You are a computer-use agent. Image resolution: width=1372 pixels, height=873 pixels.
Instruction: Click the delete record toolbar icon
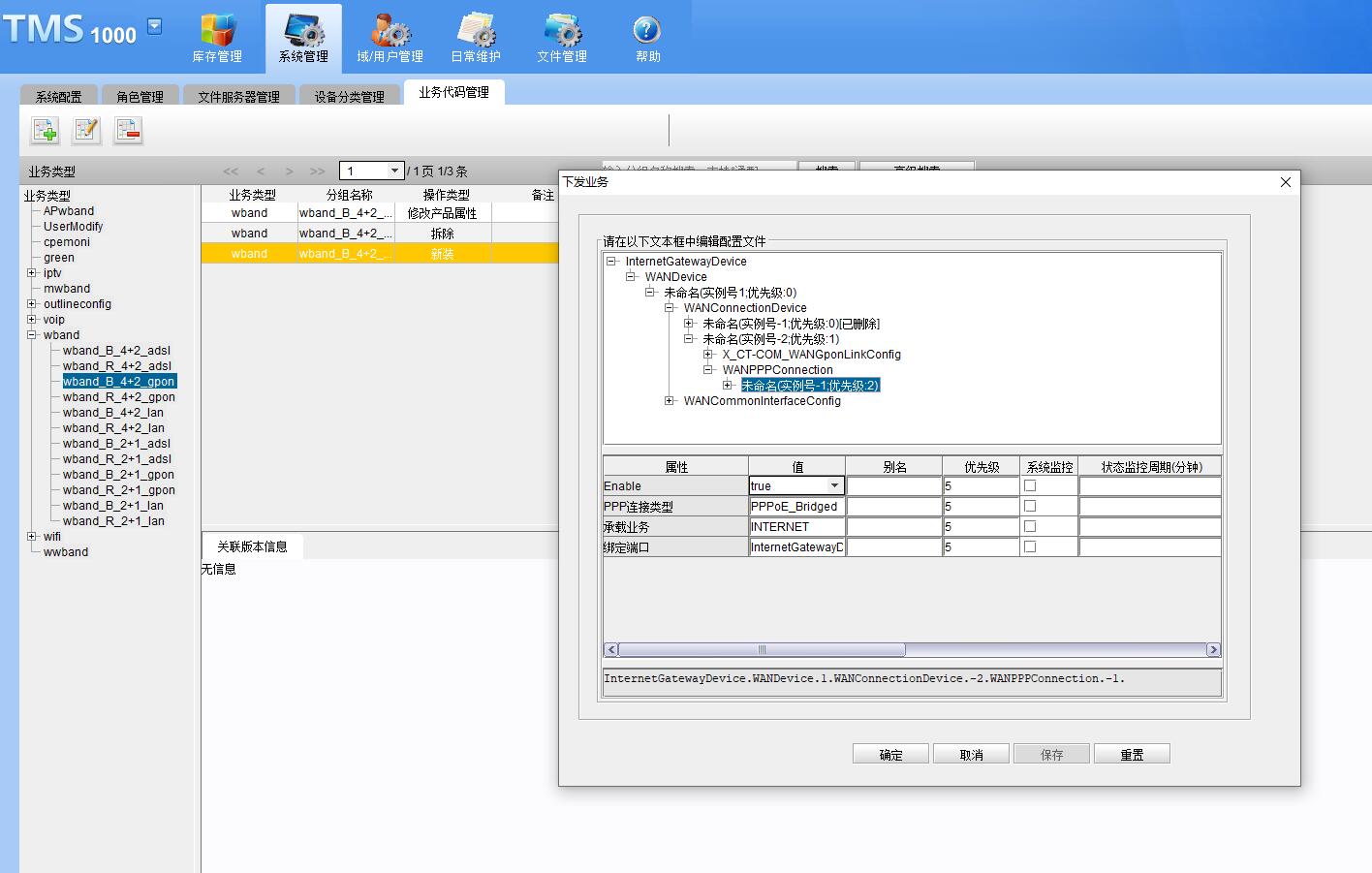point(128,130)
